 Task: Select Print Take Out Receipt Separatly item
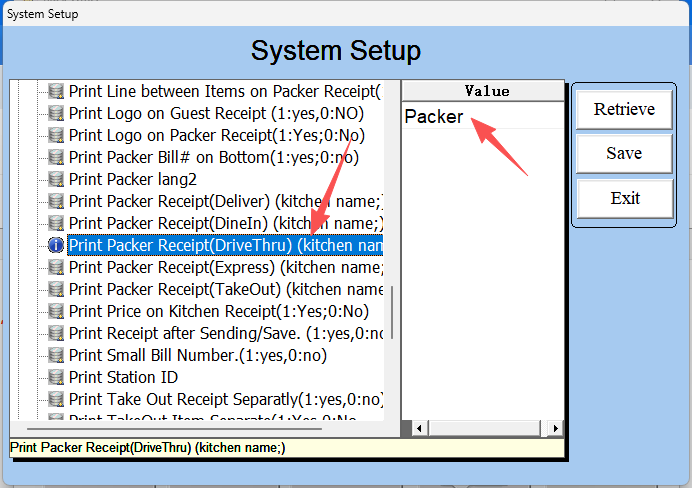tap(225, 399)
